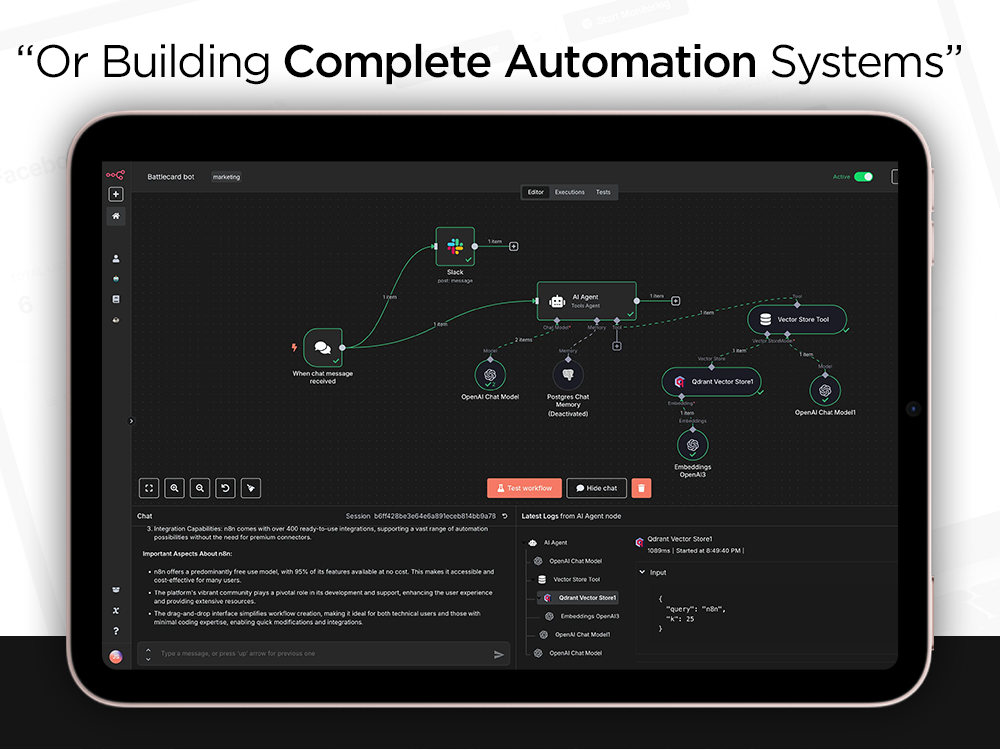1000x750 pixels.
Task: Toggle the Active workflow switch
Action: 864,177
